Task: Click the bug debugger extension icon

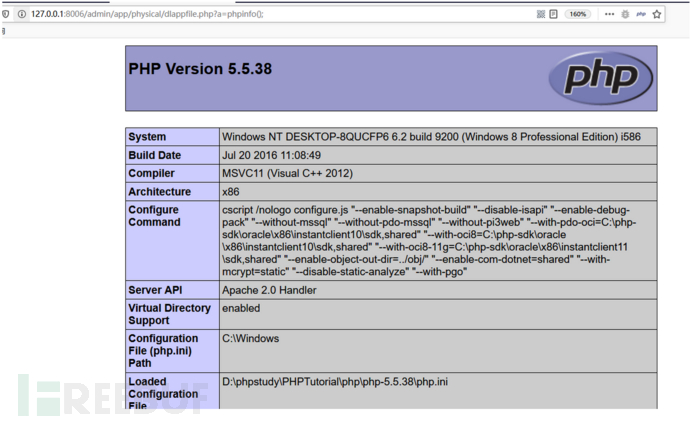Action: tap(625, 15)
